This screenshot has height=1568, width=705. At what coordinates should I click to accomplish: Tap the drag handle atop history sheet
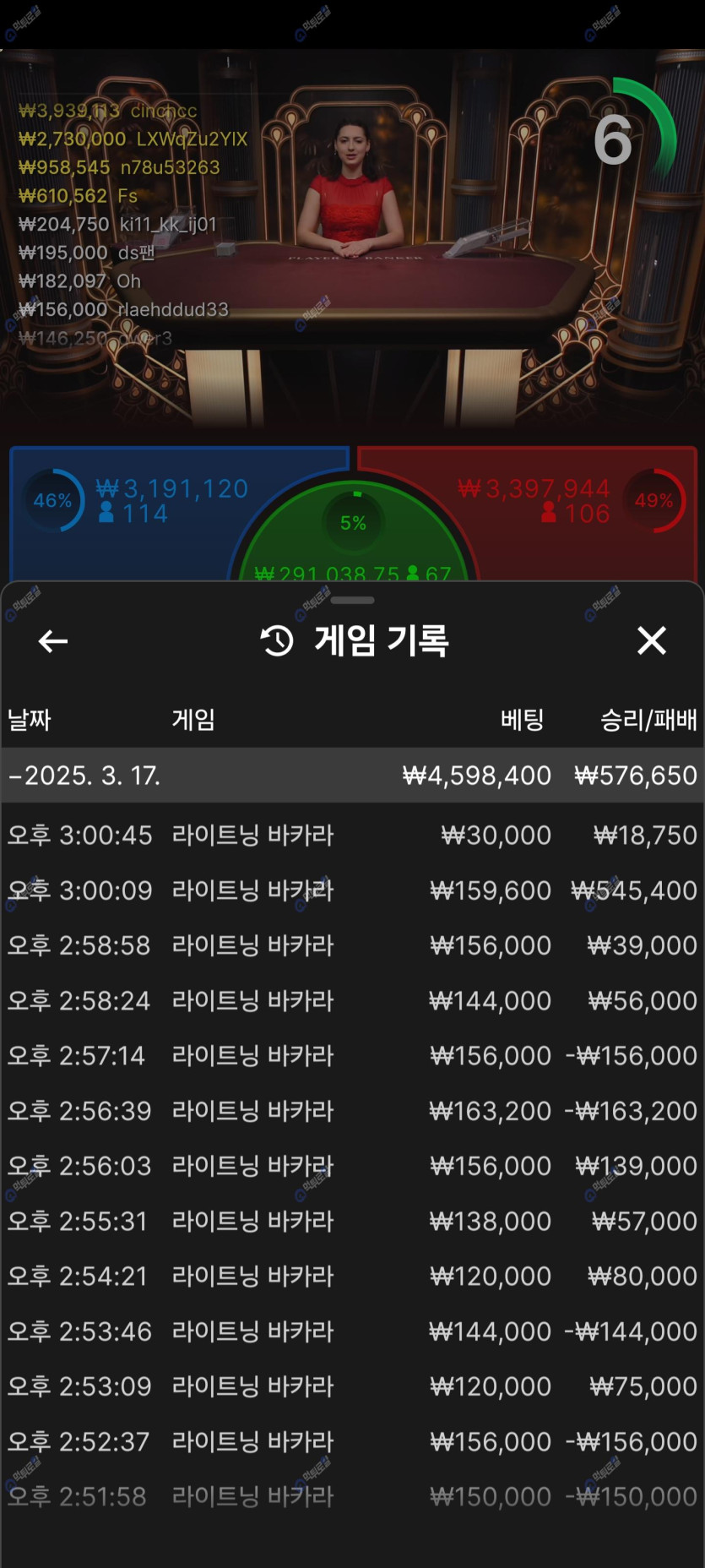352,601
